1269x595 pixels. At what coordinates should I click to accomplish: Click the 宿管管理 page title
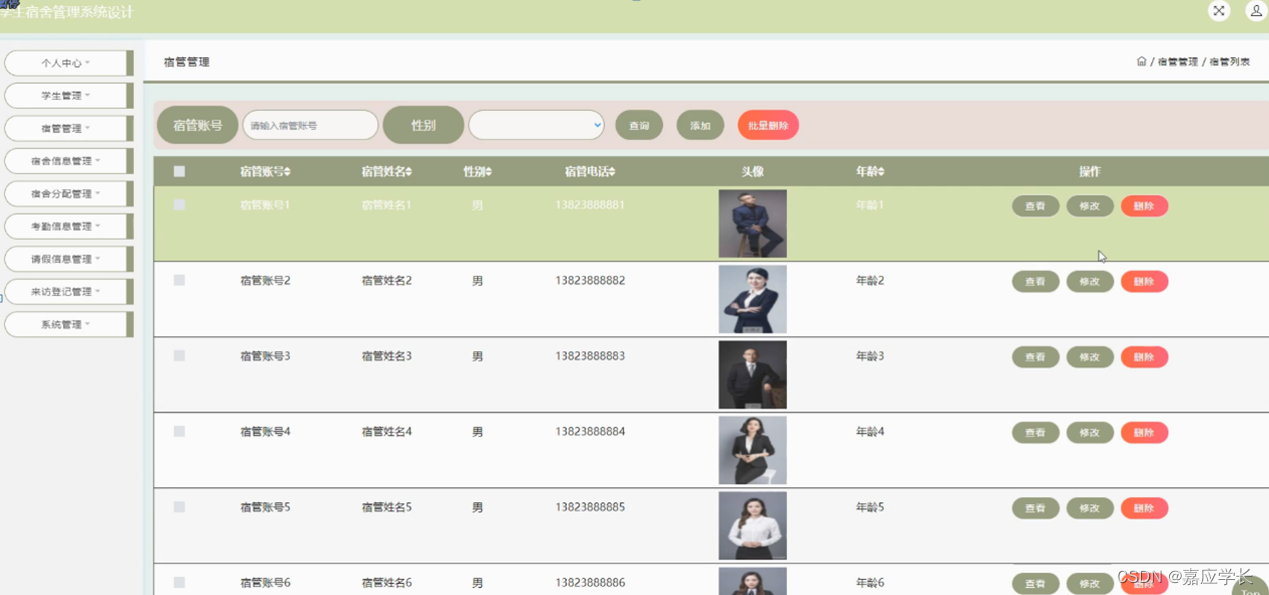point(187,62)
